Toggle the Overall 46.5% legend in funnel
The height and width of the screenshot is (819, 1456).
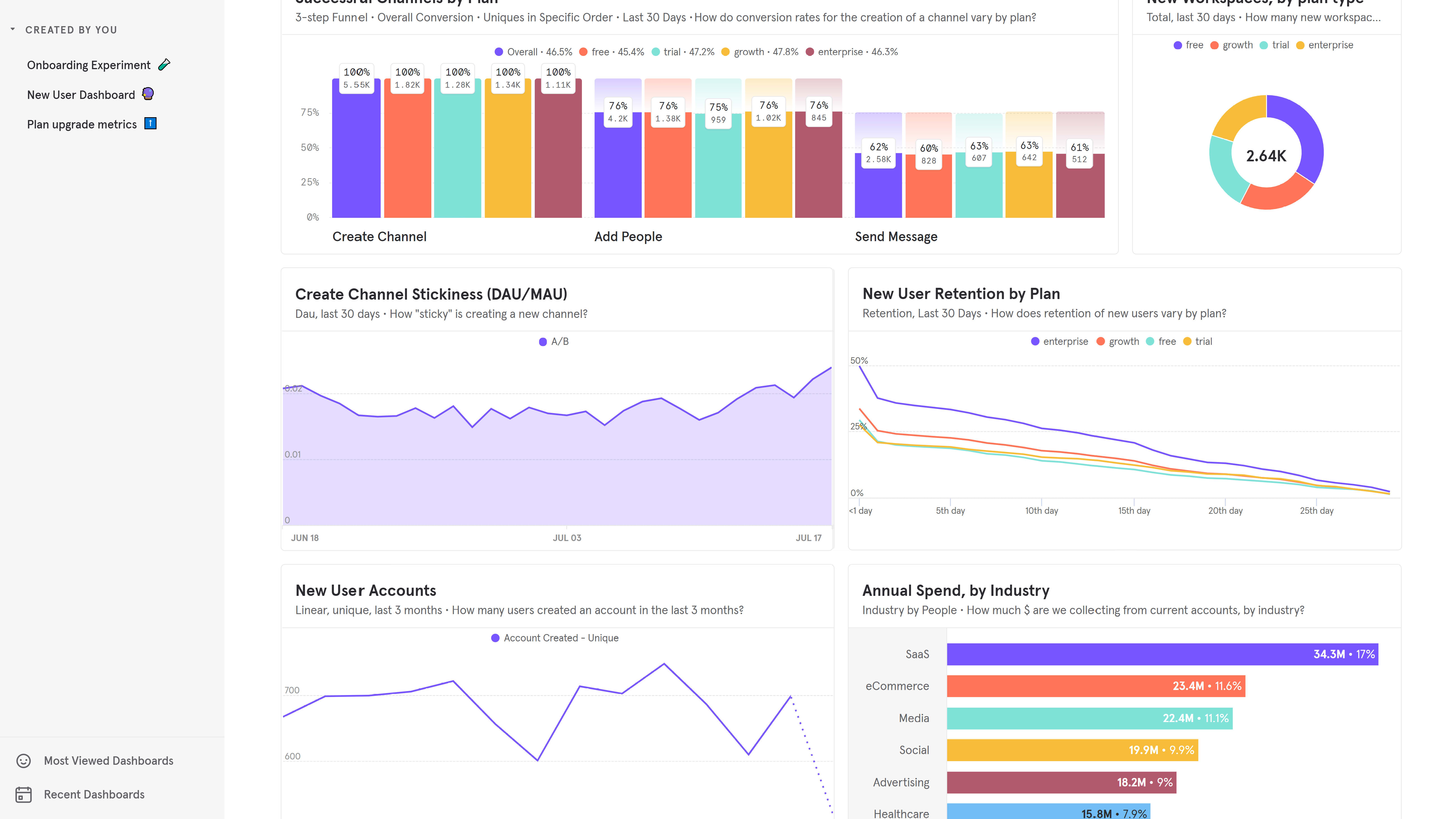coord(533,52)
